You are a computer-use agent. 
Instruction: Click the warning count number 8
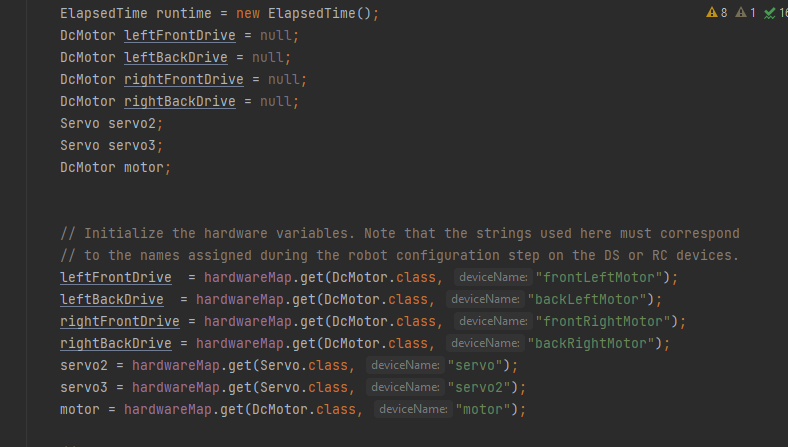(724, 13)
